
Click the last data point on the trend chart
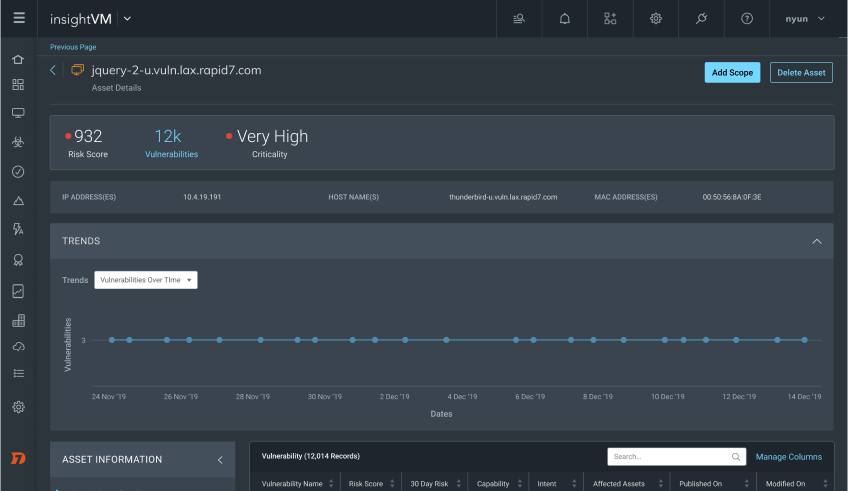click(x=805, y=340)
